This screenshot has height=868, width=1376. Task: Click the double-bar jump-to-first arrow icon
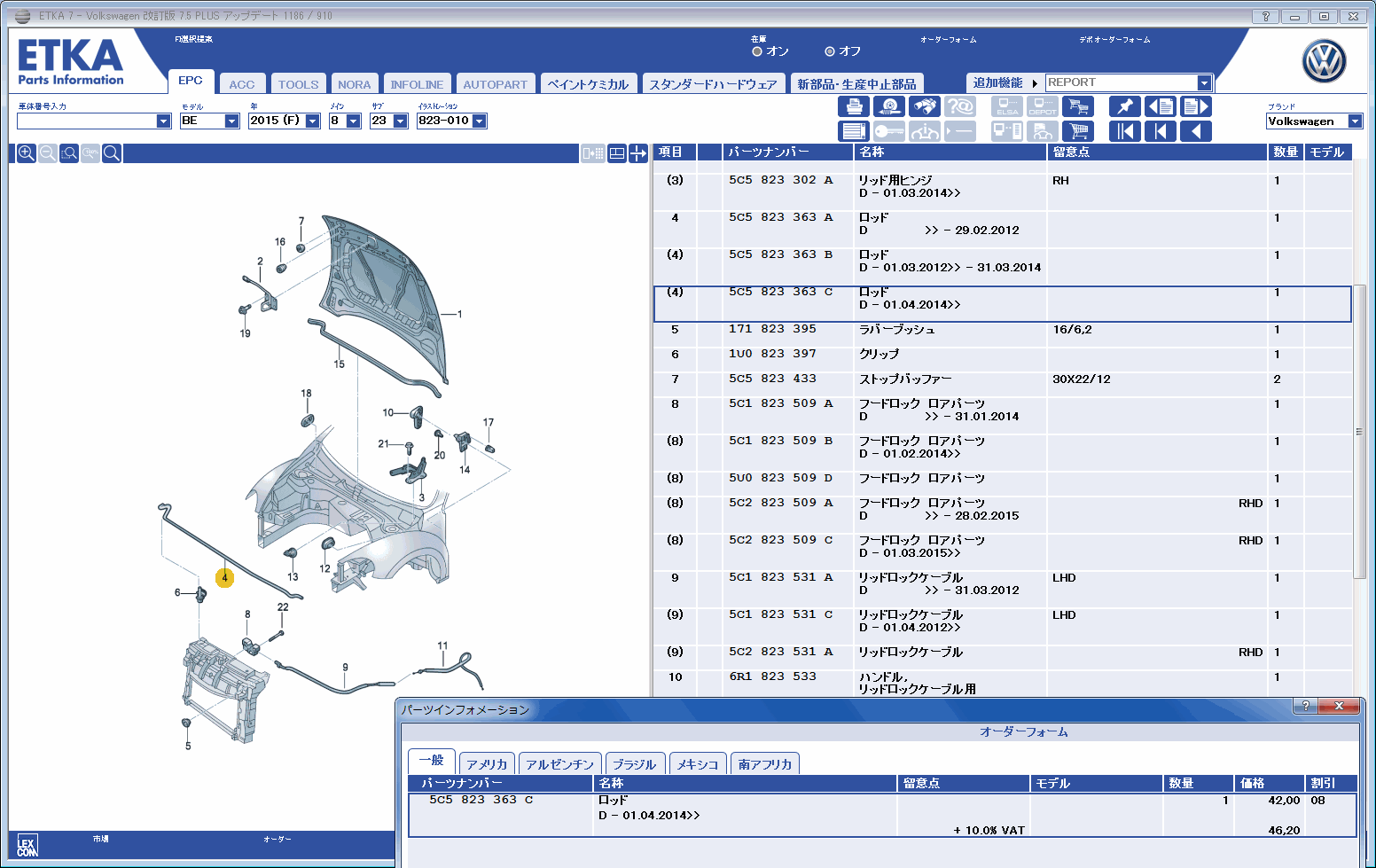click(x=1125, y=131)
